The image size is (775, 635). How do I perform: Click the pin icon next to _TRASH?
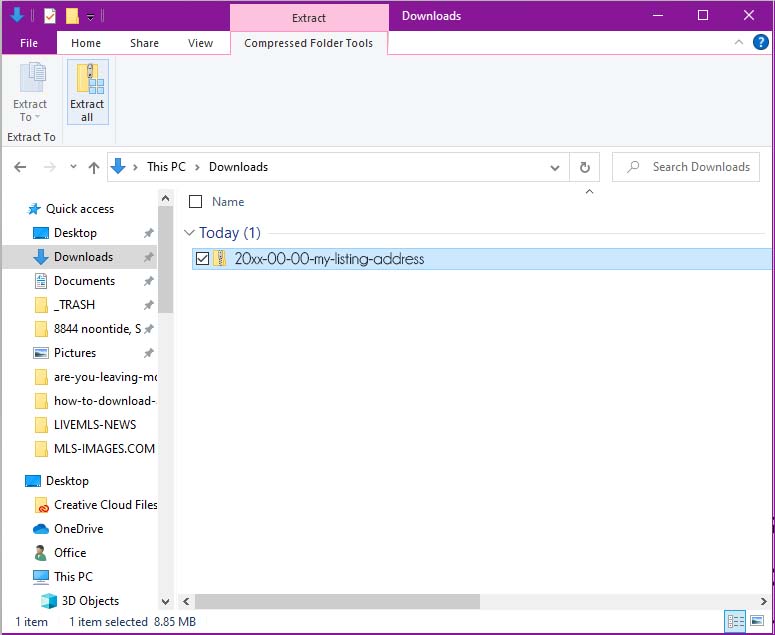click(148, 305)
